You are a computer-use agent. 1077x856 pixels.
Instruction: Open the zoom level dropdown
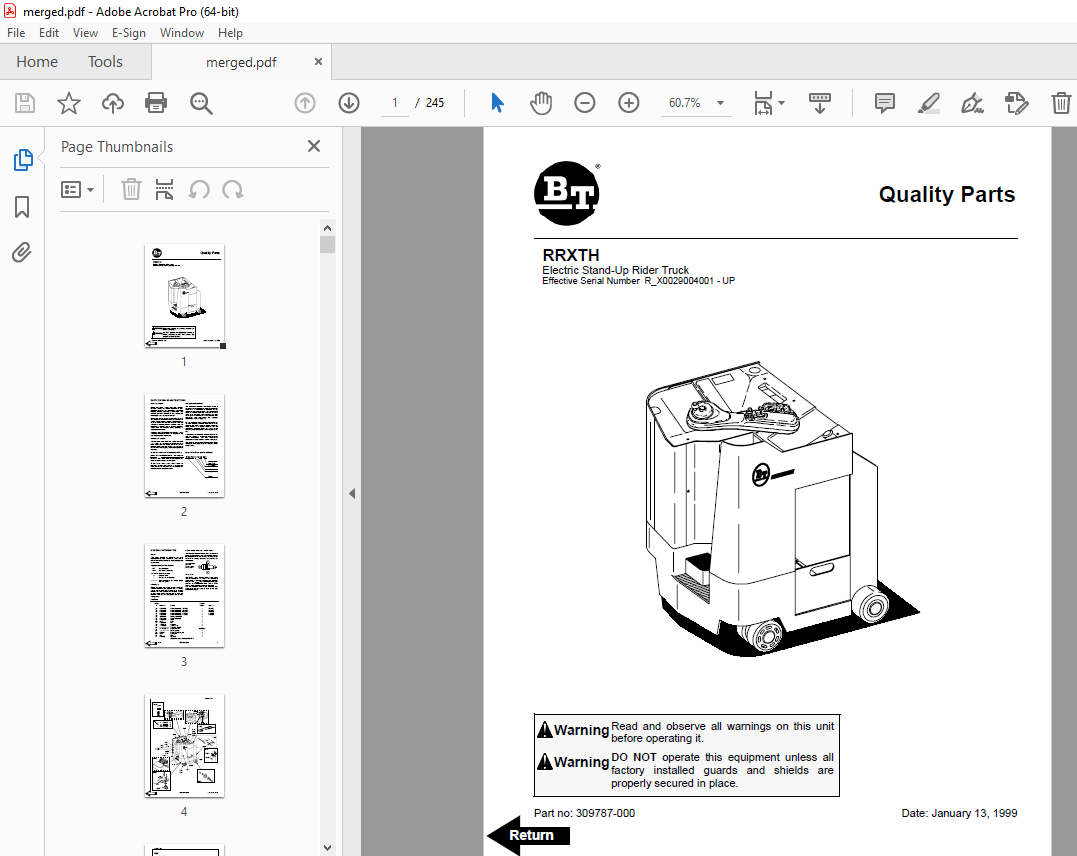point(721,103)
